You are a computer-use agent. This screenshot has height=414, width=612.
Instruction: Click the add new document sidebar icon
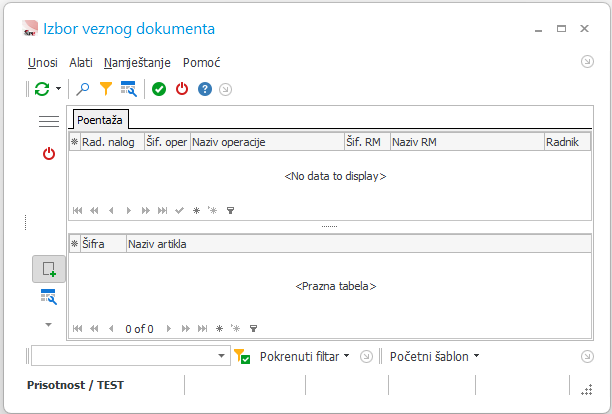coord(49,269)
